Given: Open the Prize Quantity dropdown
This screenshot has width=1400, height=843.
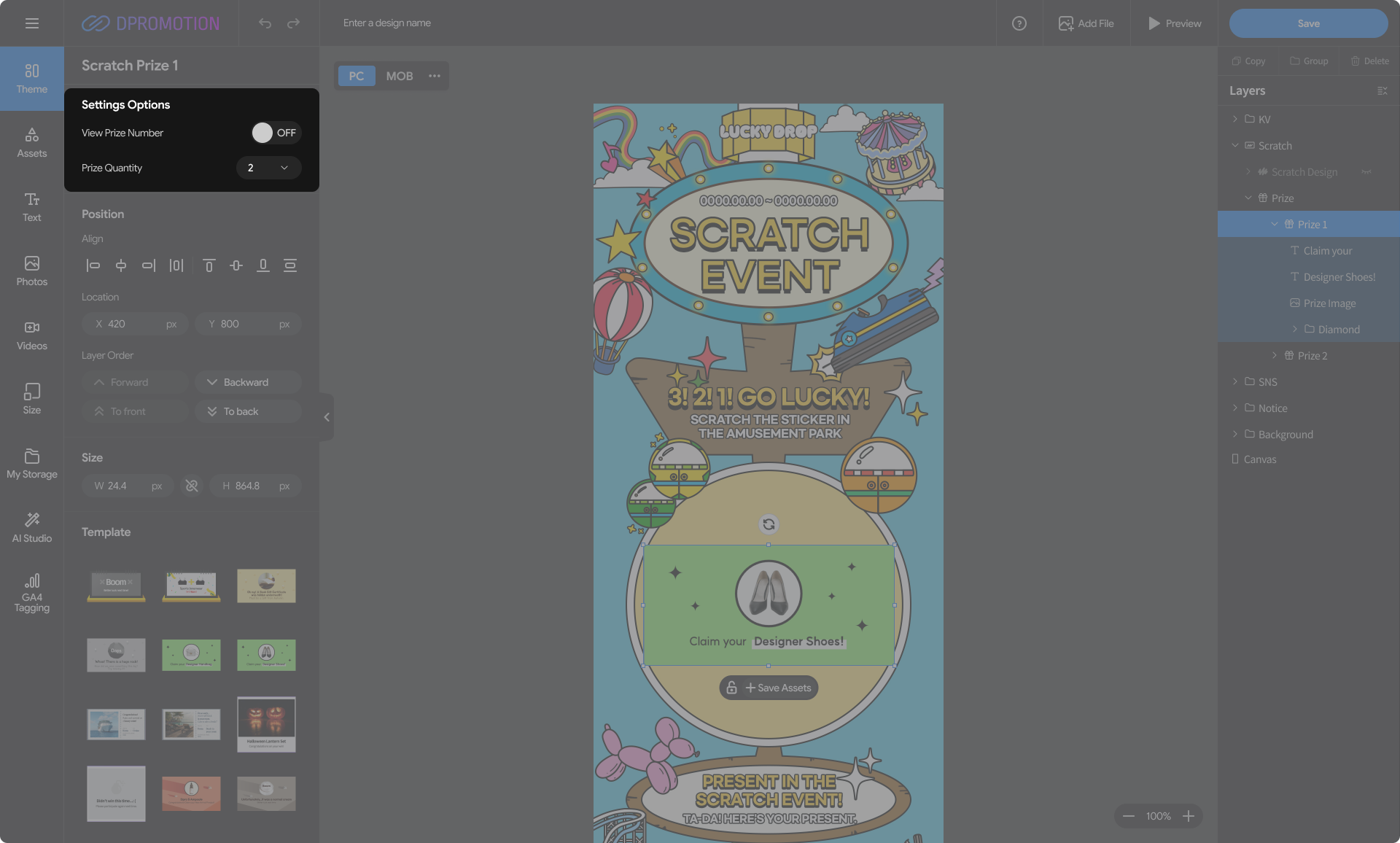Looking at the screenshot, I should [x=268, y=168].
